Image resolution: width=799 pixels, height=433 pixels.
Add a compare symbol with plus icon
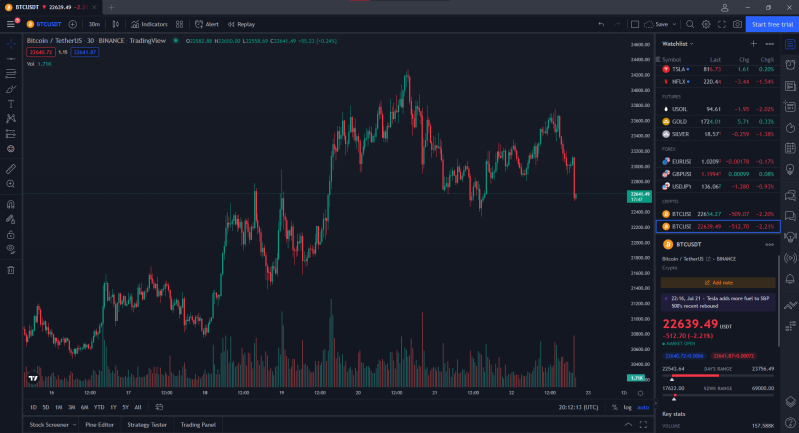click(73, 24)
